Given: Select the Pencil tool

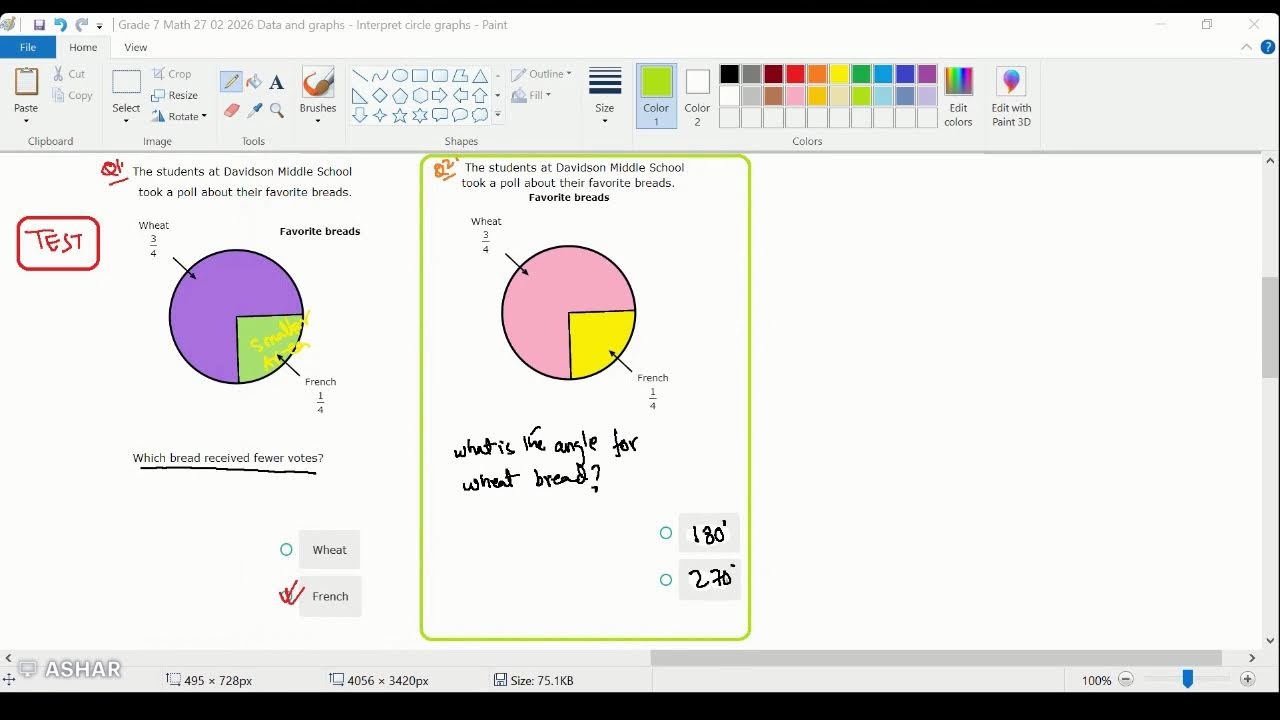Looking at the screenshot, I should click(231, 82).
